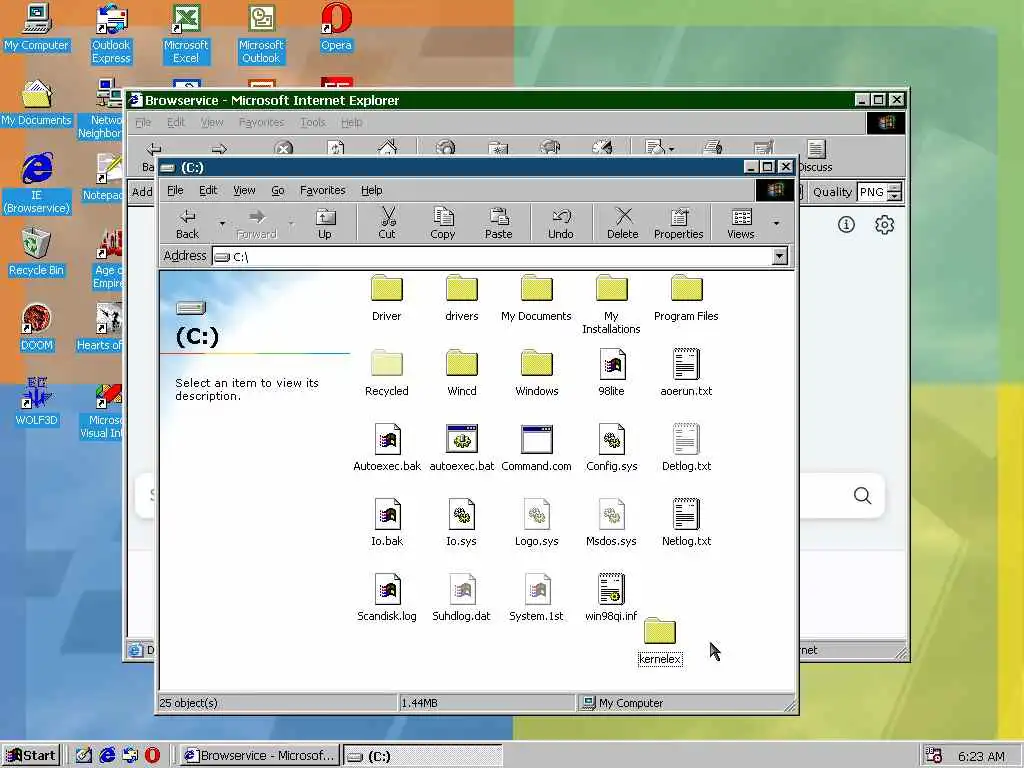The width and height of the screenshot is (1024, 768).
Task: Go back using the C: window's Back button
Action: point(187,223)
